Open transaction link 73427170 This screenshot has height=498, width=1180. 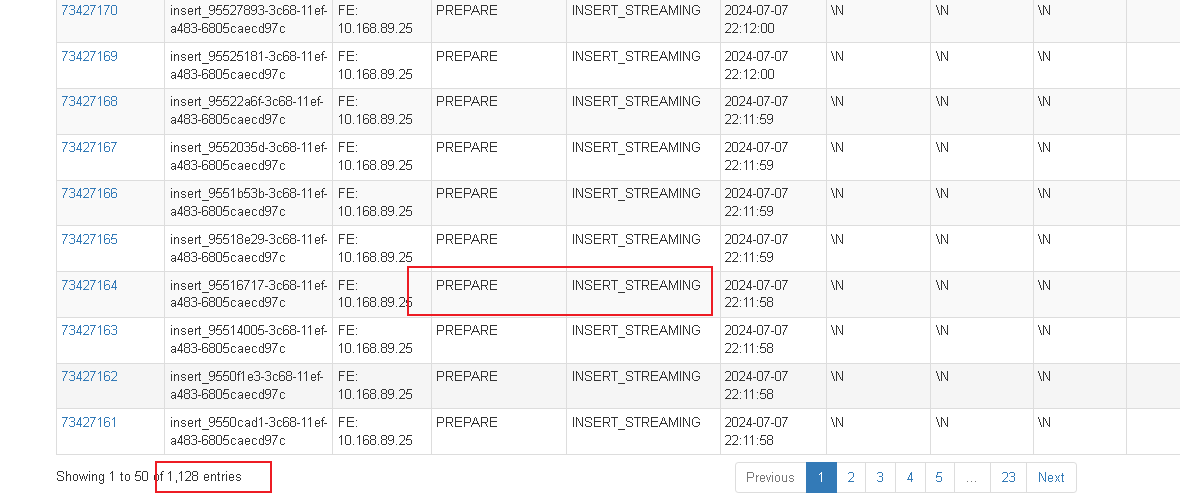click(x=89, y=11)
